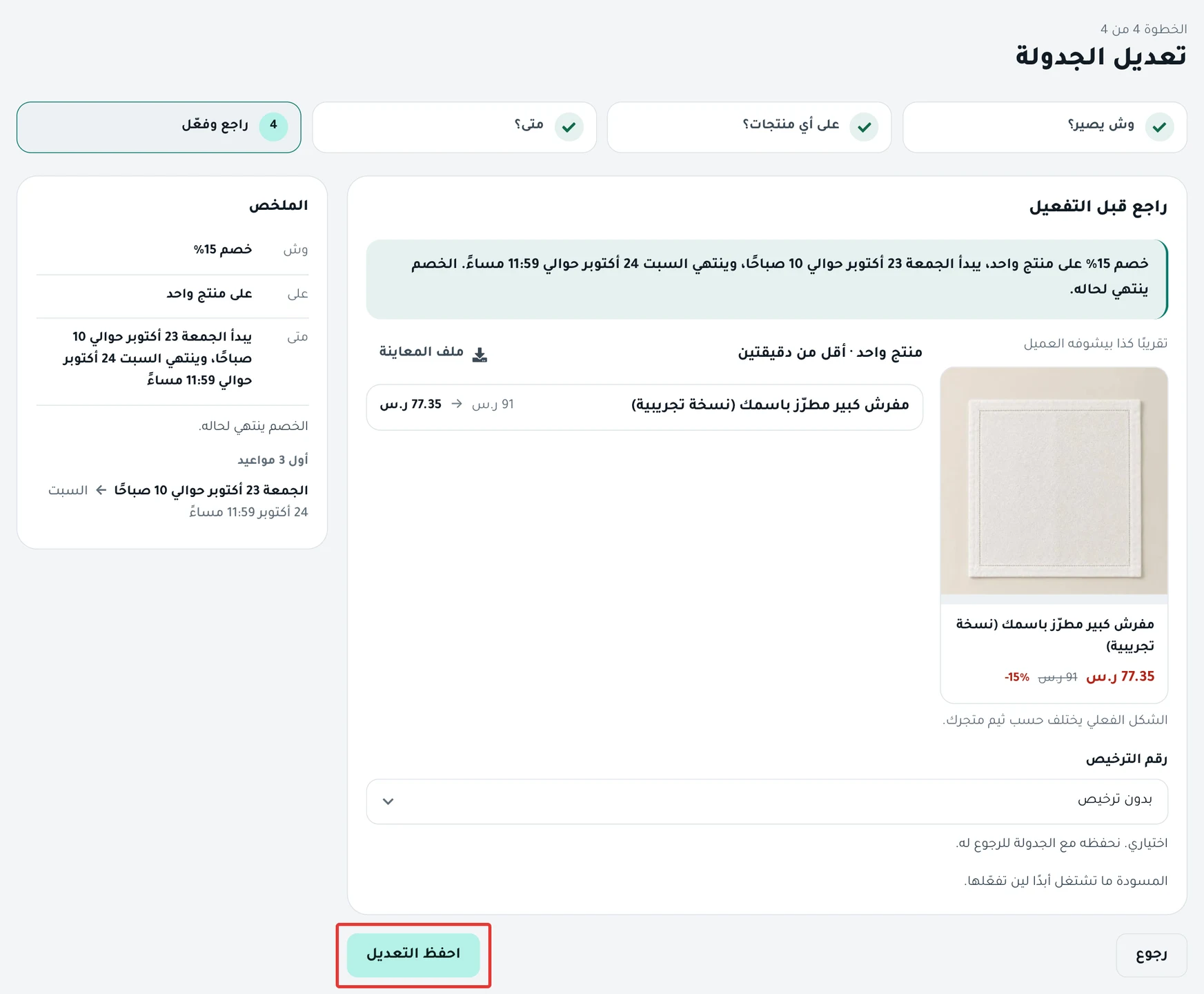This screenshot has height=994, width=1204.
Task: Click الجمعة 23 أكتوبر حوالي 10 صباحًا date entry
Action: coord(211,490)
